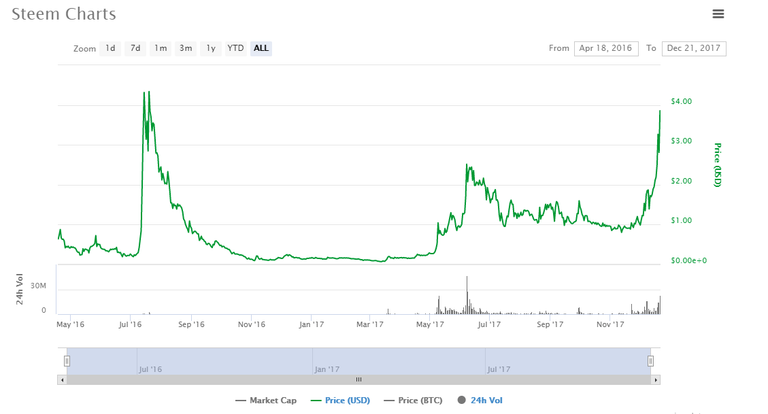Click the May '17 axis label
The height and width of the screenshot is (414, 768).
click(430, 324)
